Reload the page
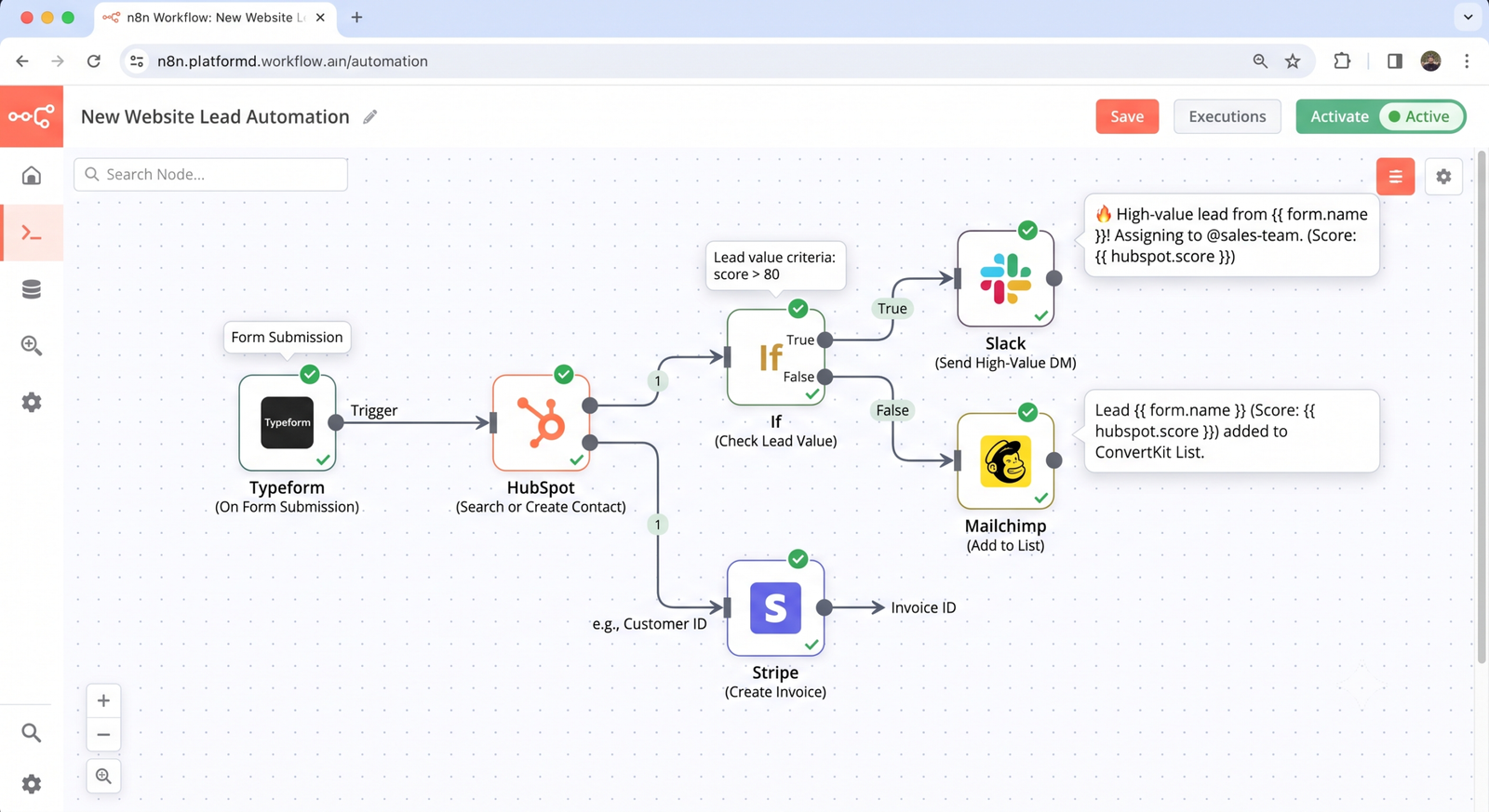This screenshot has width=1489, height=812. [x=94, y=61]
